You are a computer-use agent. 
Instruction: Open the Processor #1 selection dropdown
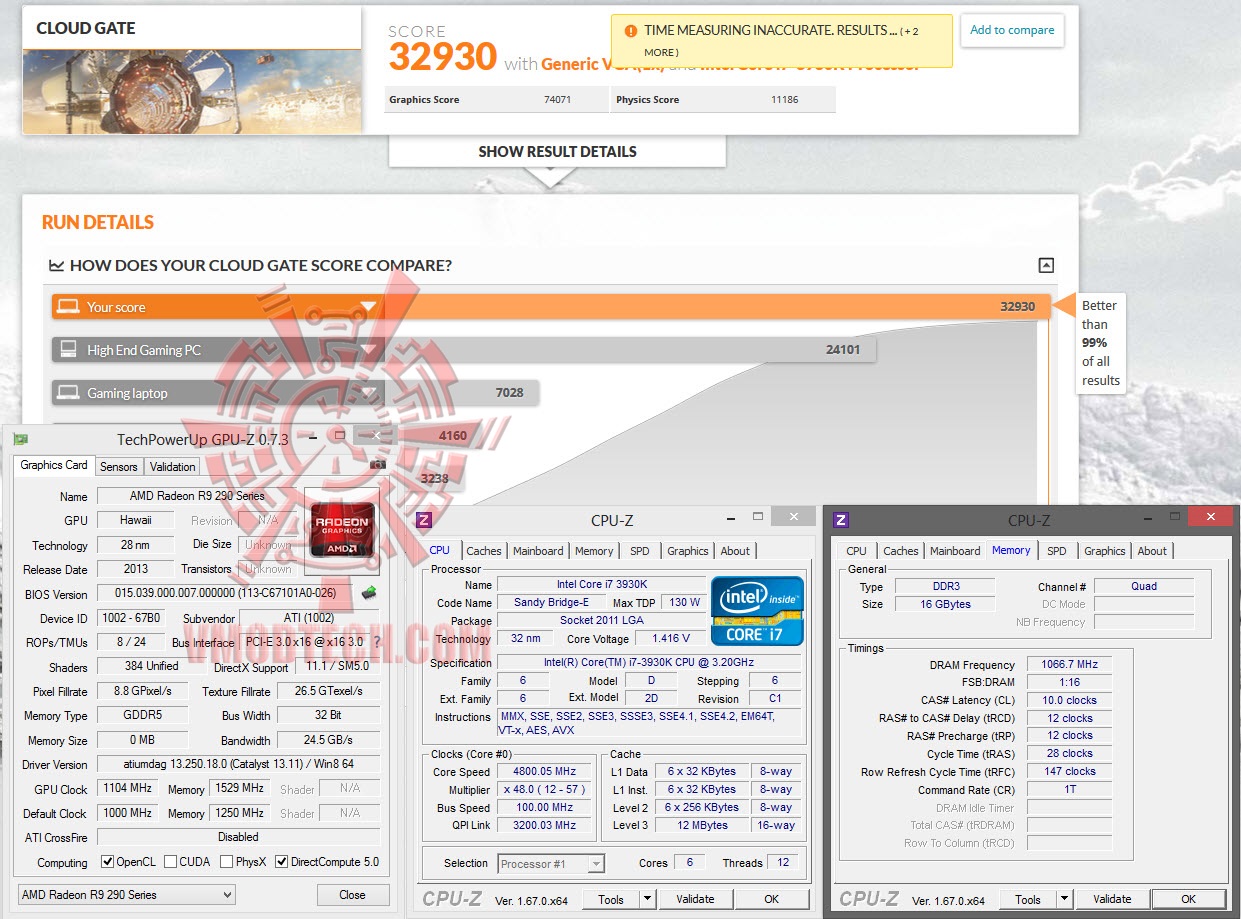click(552, 863)
